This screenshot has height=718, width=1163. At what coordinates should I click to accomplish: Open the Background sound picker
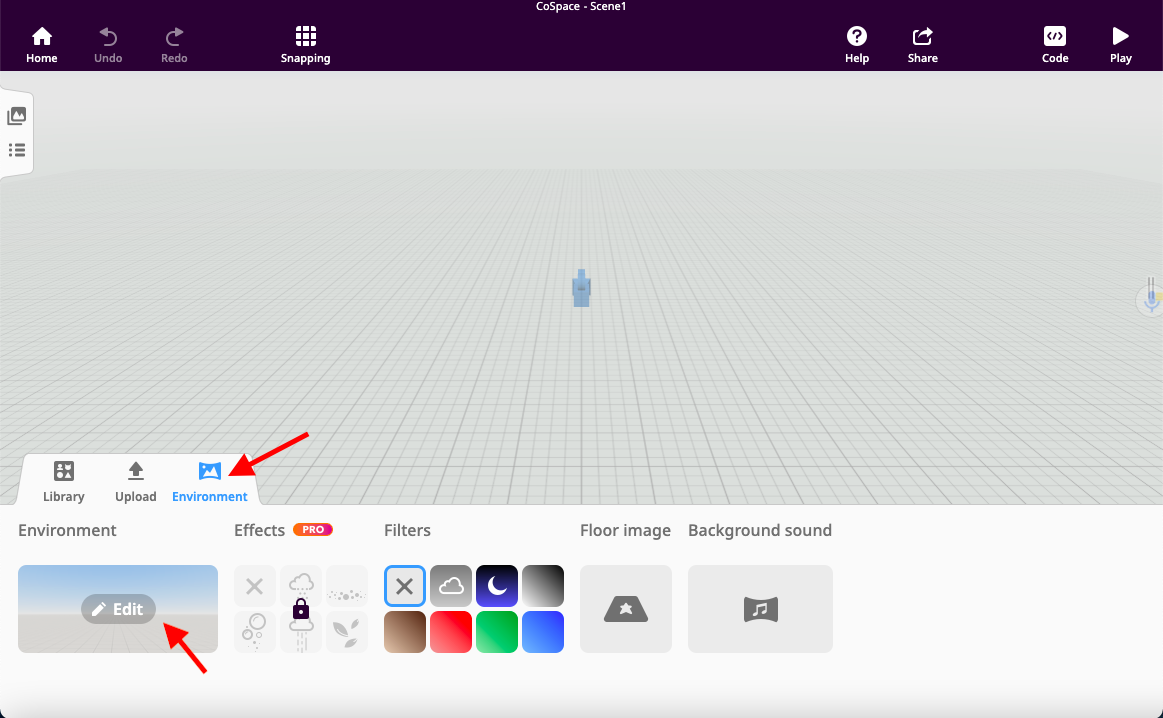[x=760, y=608]
